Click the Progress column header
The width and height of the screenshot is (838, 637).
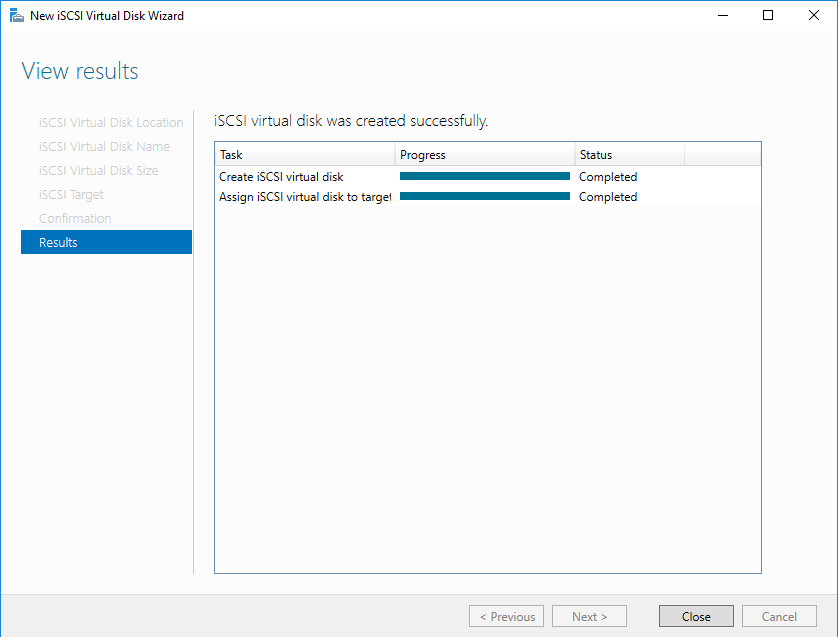coord(484,155)
